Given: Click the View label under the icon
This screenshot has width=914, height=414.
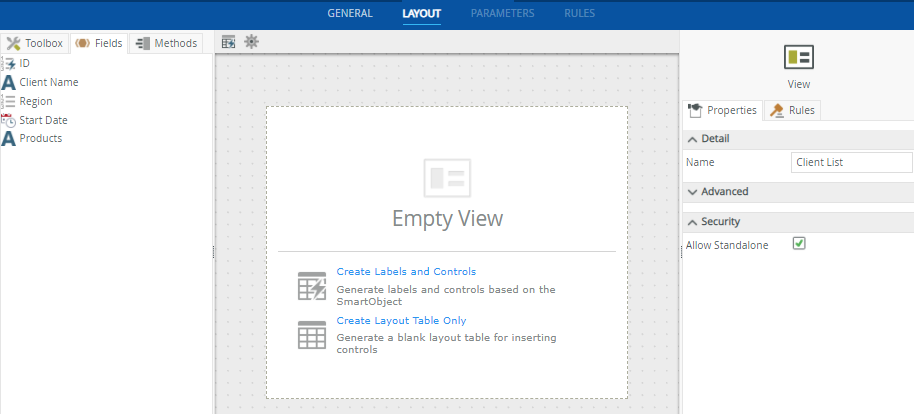Looking at the screenshot, I should click(799, 85).
